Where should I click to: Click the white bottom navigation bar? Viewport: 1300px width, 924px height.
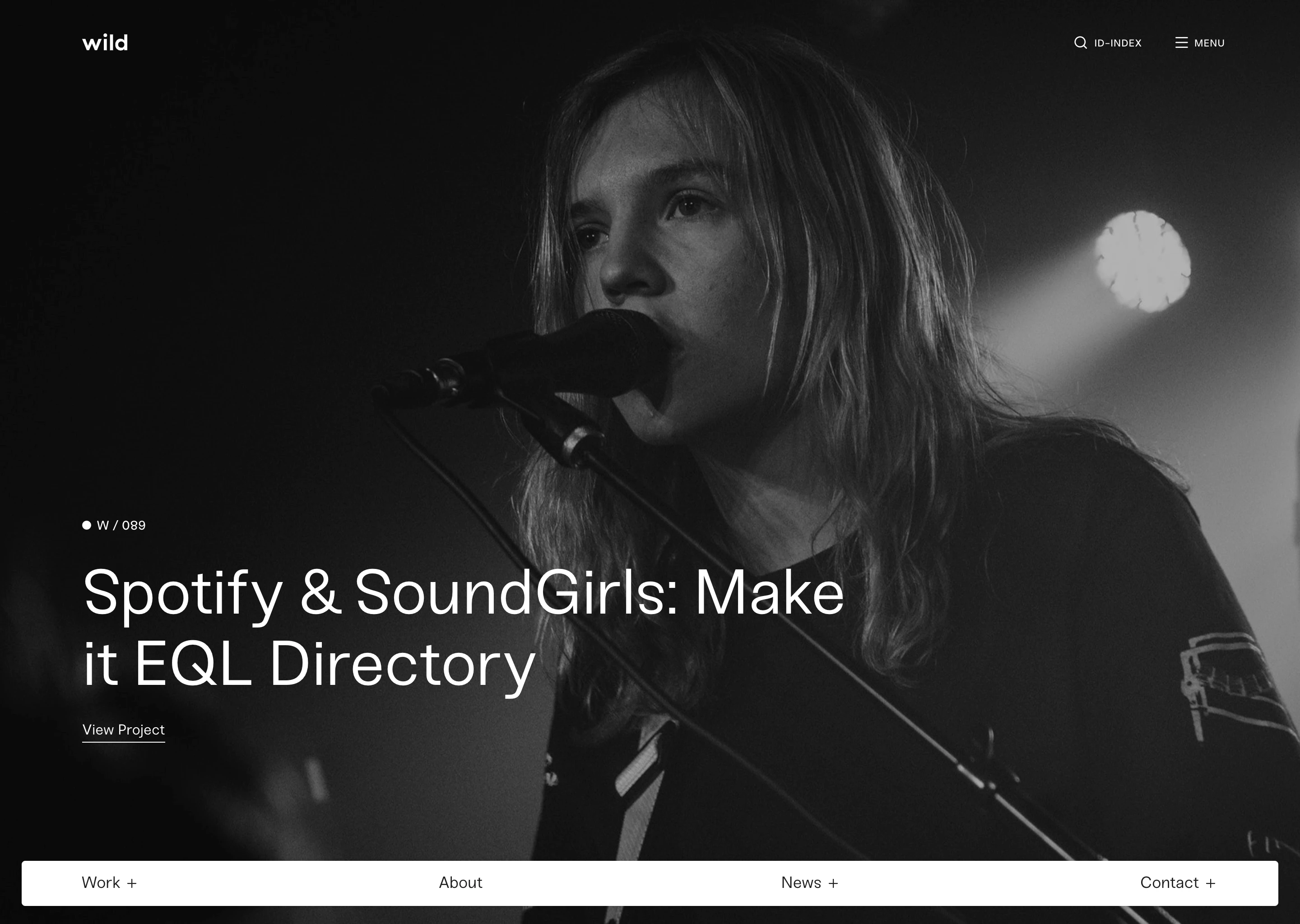pos(650,882)
